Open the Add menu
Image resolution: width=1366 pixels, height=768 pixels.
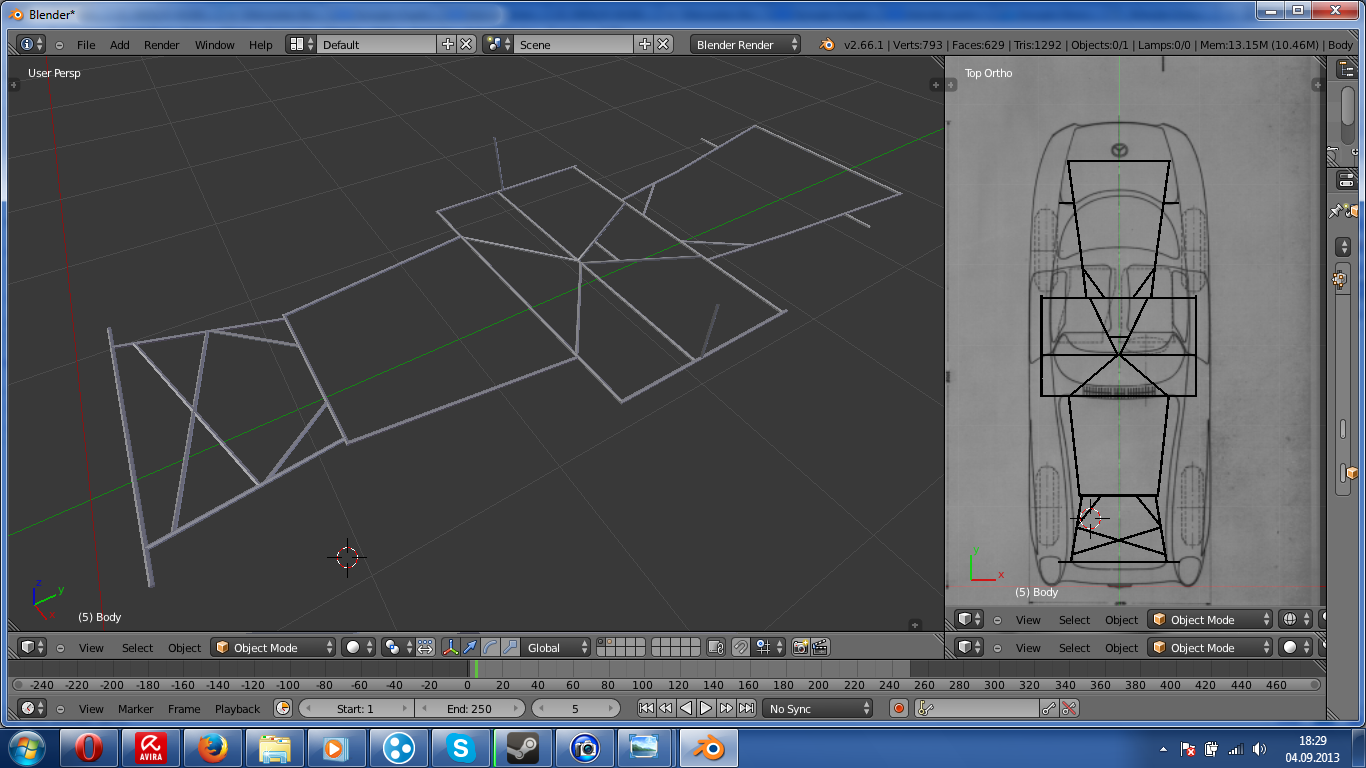120,45
